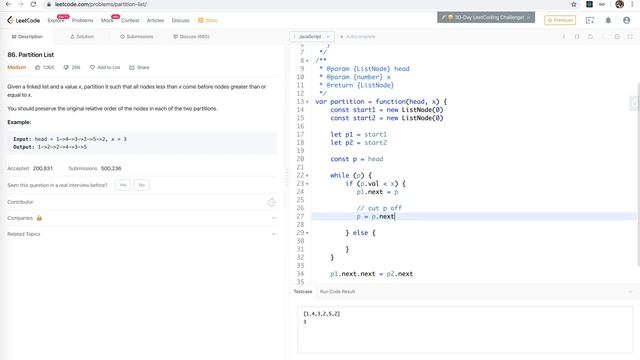The image size is (640, 360).
Task: Collapse the console panel chevron
Action: pos(630,292)
